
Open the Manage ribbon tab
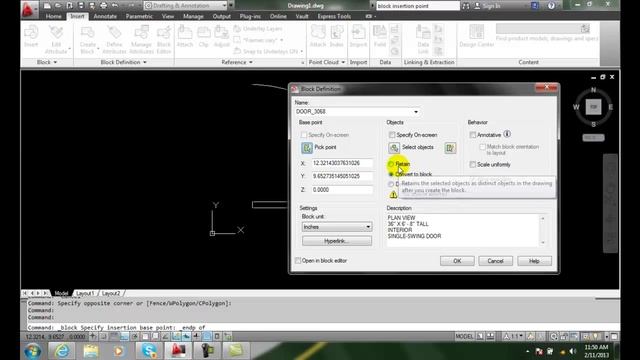point(193,16)
